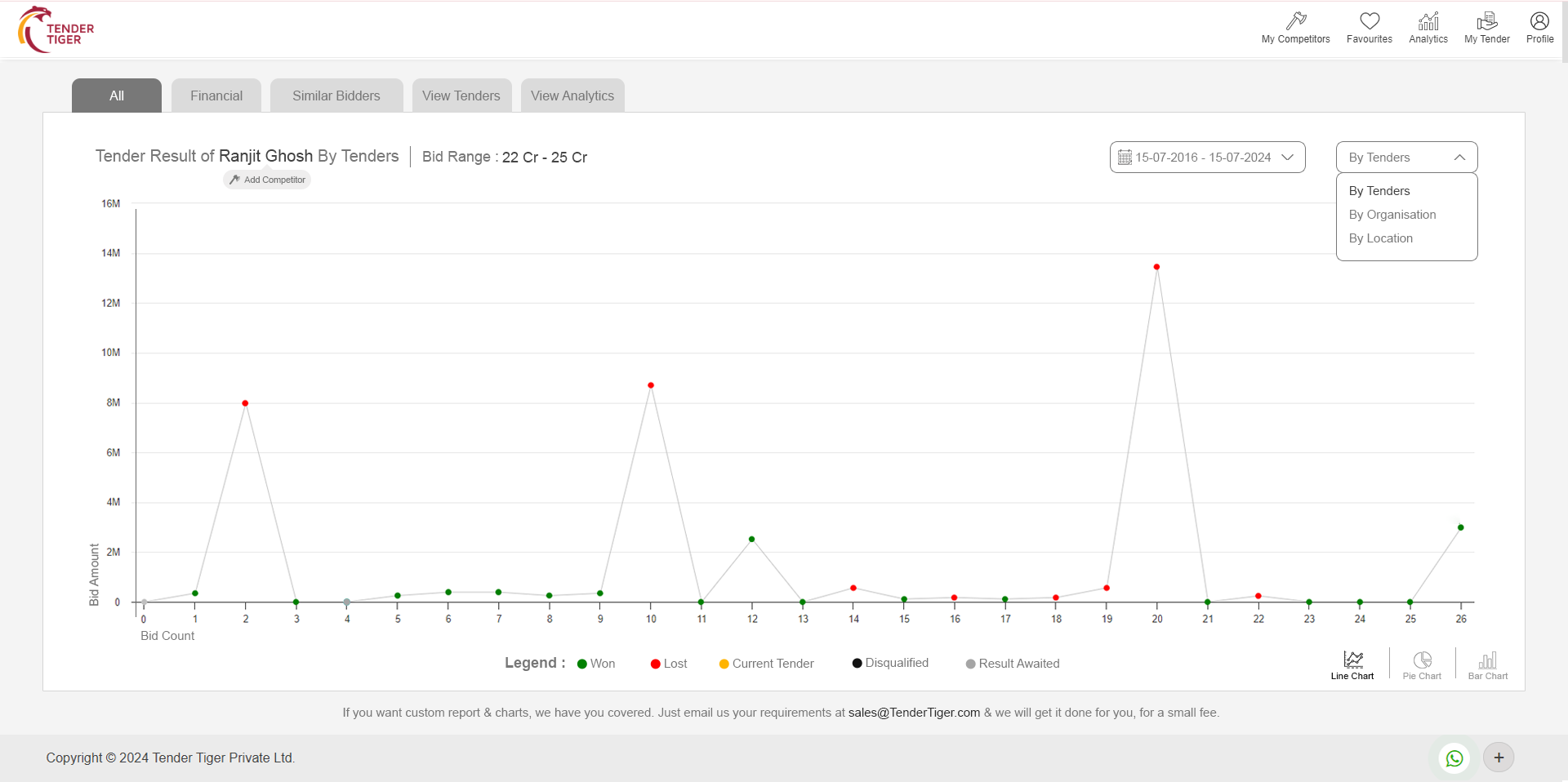Viewport: 1568px width, 782px height.
Task: Choose By Organisation option
Action: click(1392, 215)
